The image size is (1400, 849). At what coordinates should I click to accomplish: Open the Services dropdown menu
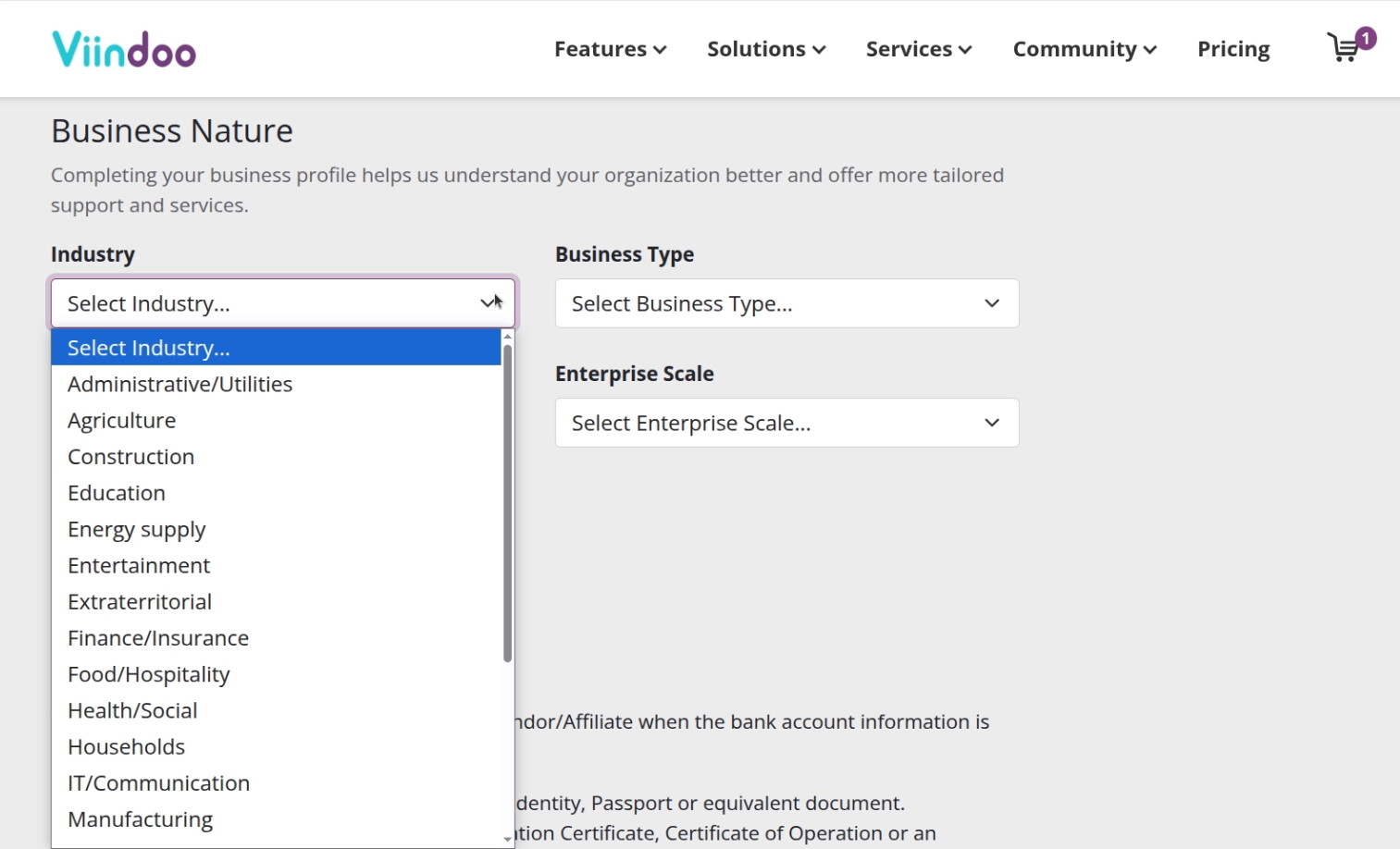(919, 49)
